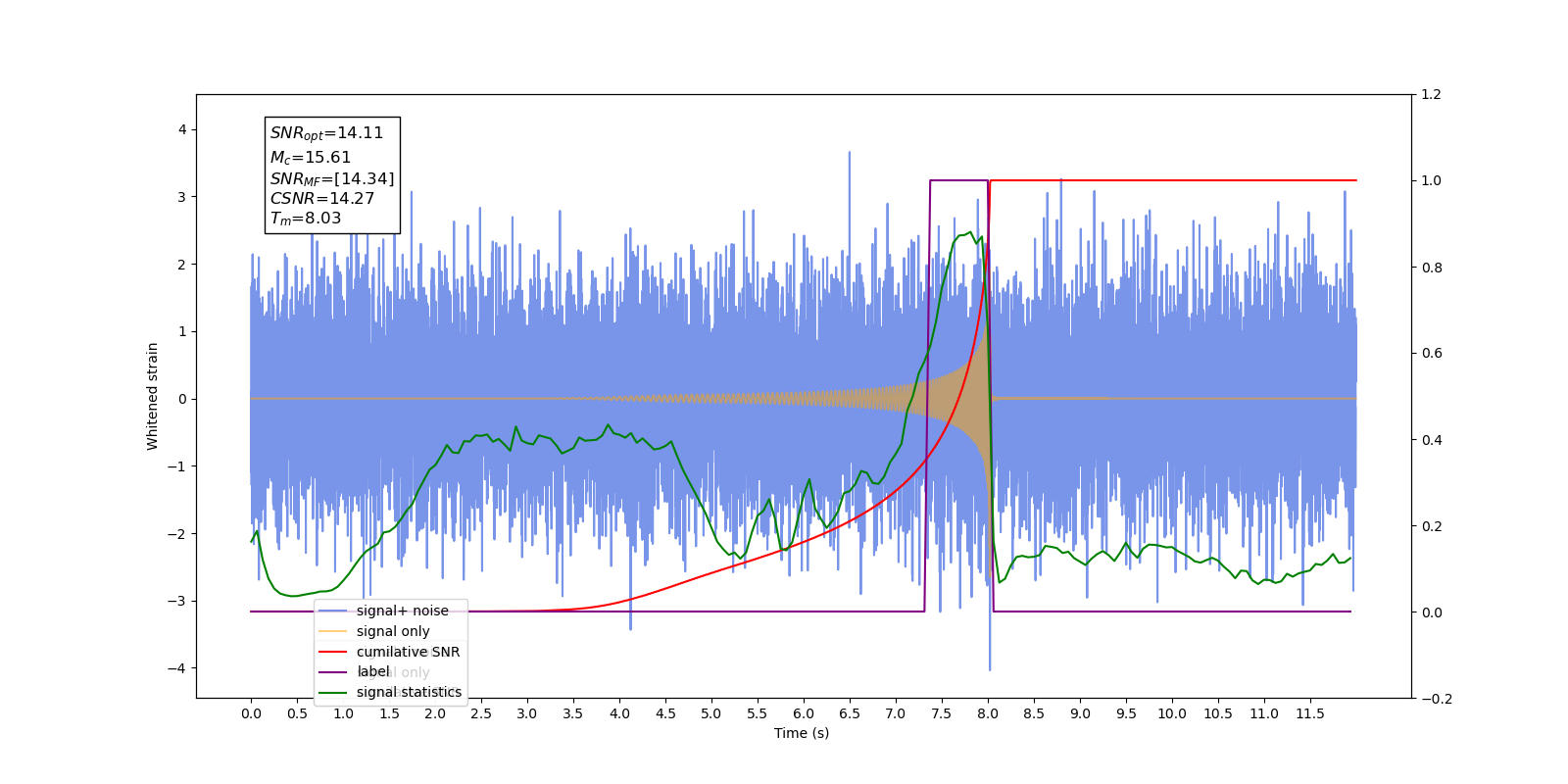This screenshot has width=1568, height=784.
Task: Click the −3 tick on left axis
Action: (x=176, y=601)
